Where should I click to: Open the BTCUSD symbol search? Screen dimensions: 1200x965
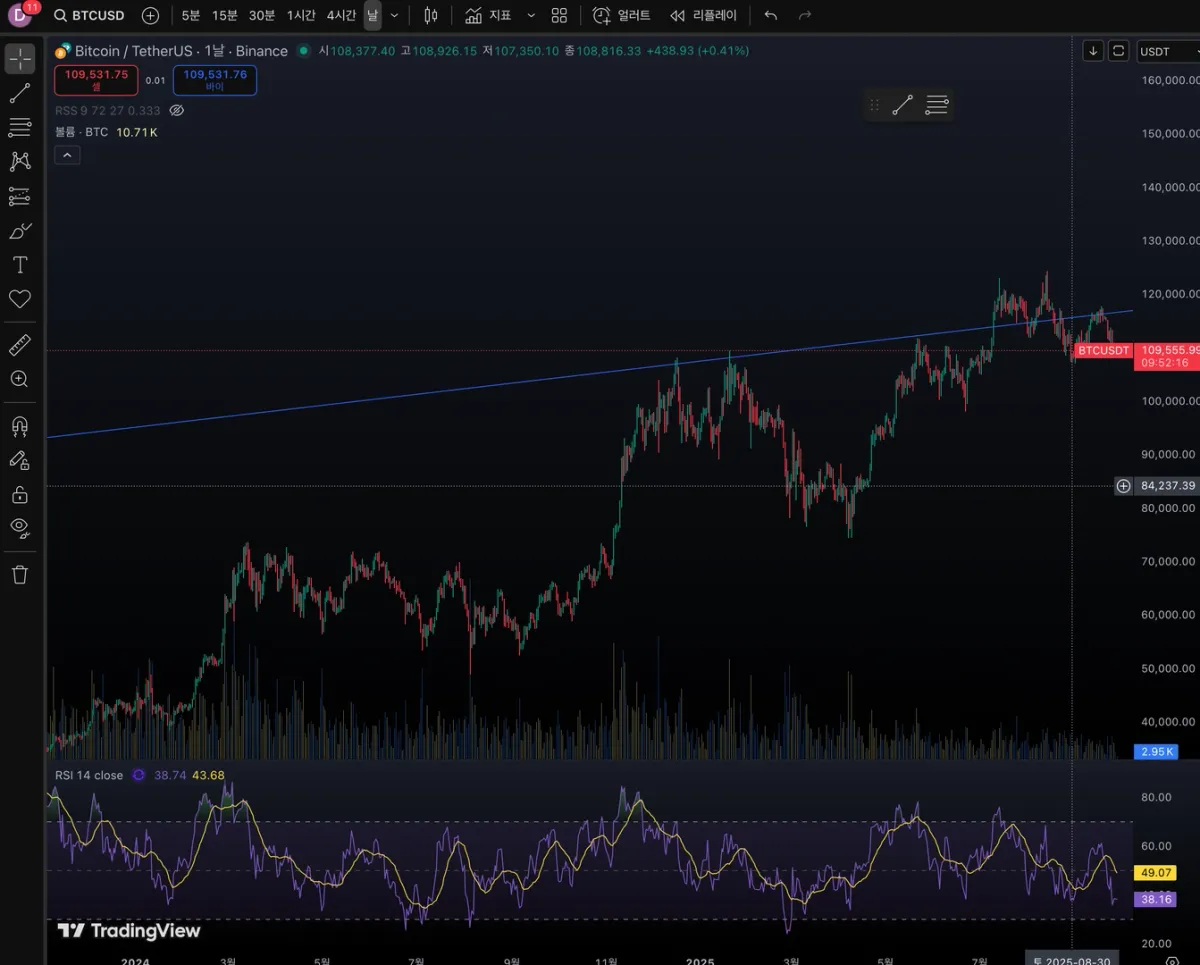(89, 15)
